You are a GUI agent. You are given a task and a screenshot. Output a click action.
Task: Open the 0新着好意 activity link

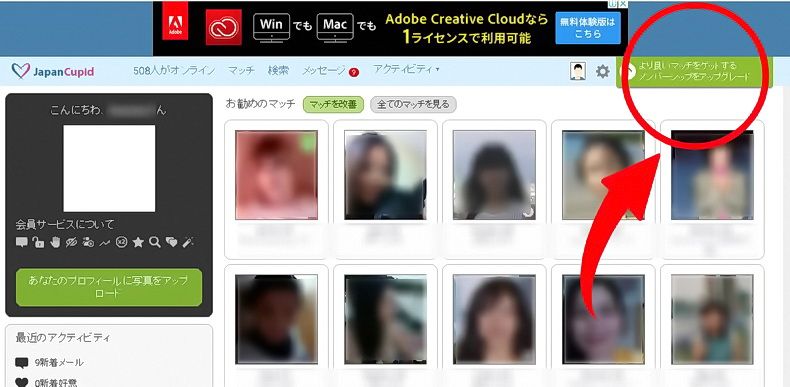[x=56, y=382]
